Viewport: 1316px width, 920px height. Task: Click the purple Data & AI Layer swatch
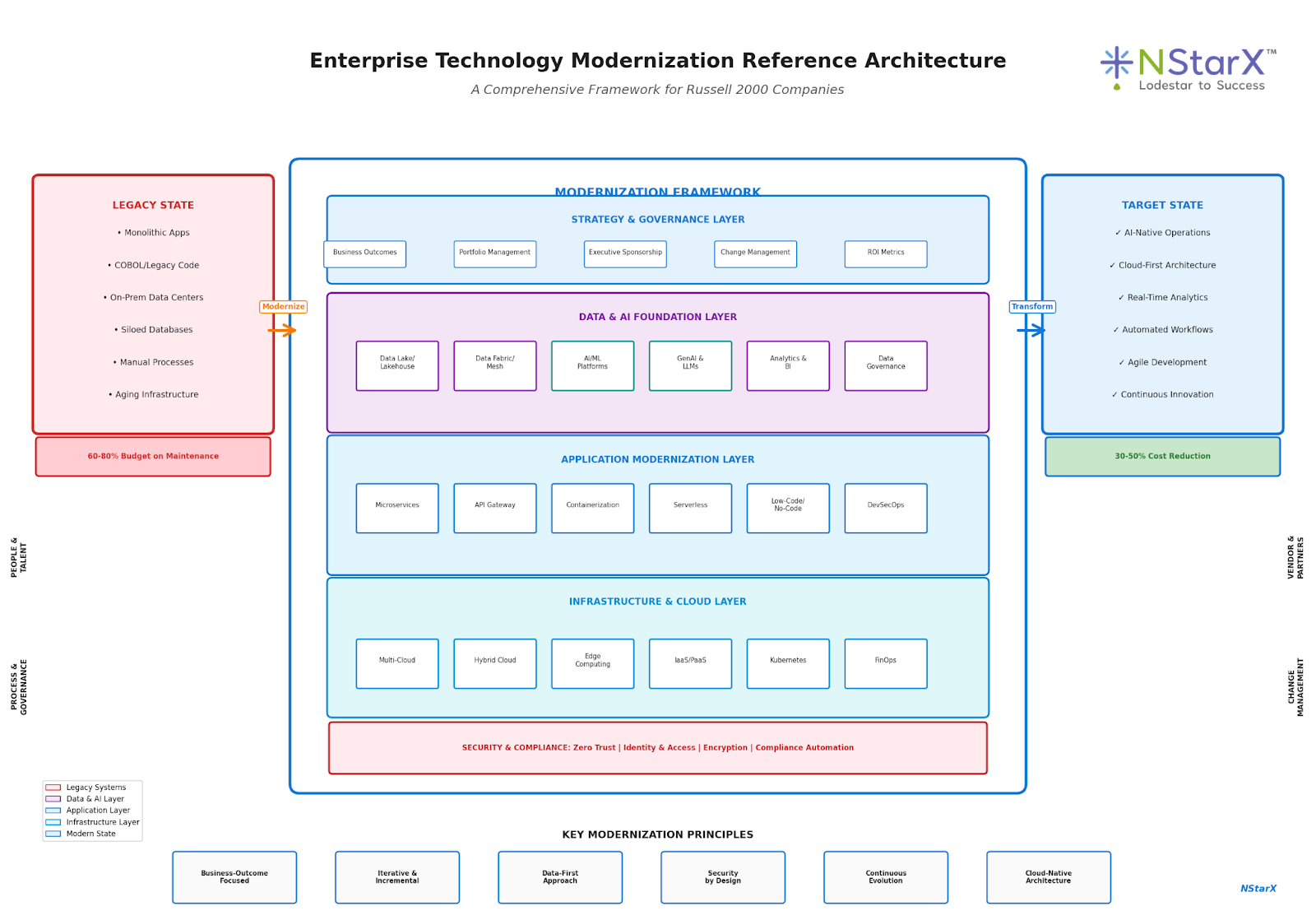pyautogui.click(x=53, y=799)
